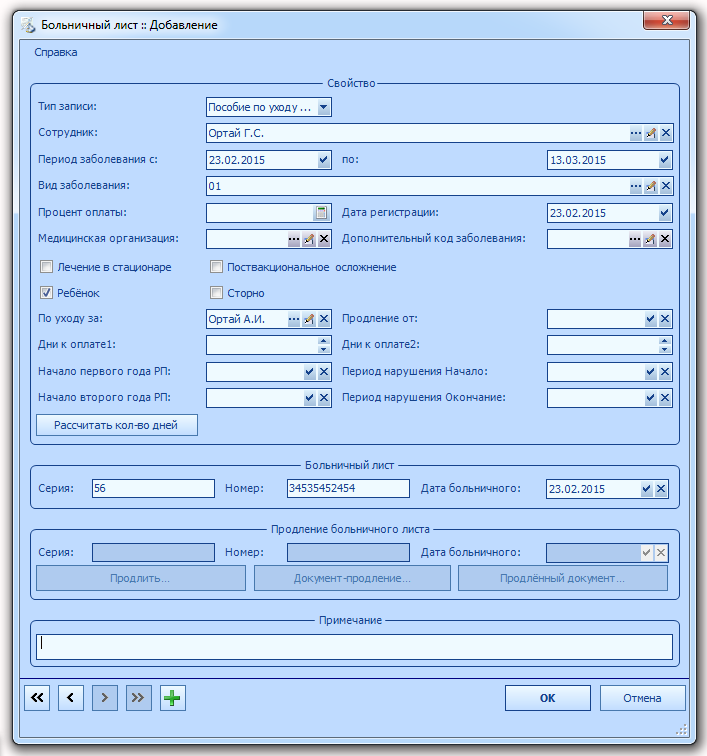Open the ellipsis lookup for Дополнительный код заболевания

635,239
